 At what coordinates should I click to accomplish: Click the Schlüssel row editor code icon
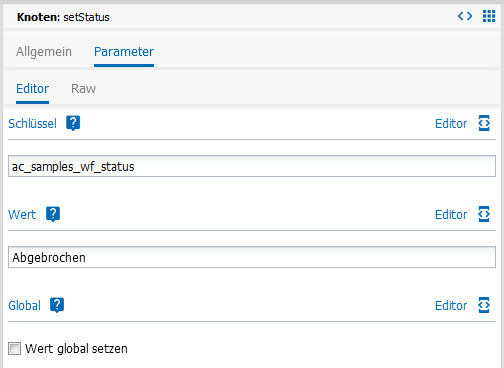pyautogui.click(x=484, y=123)
